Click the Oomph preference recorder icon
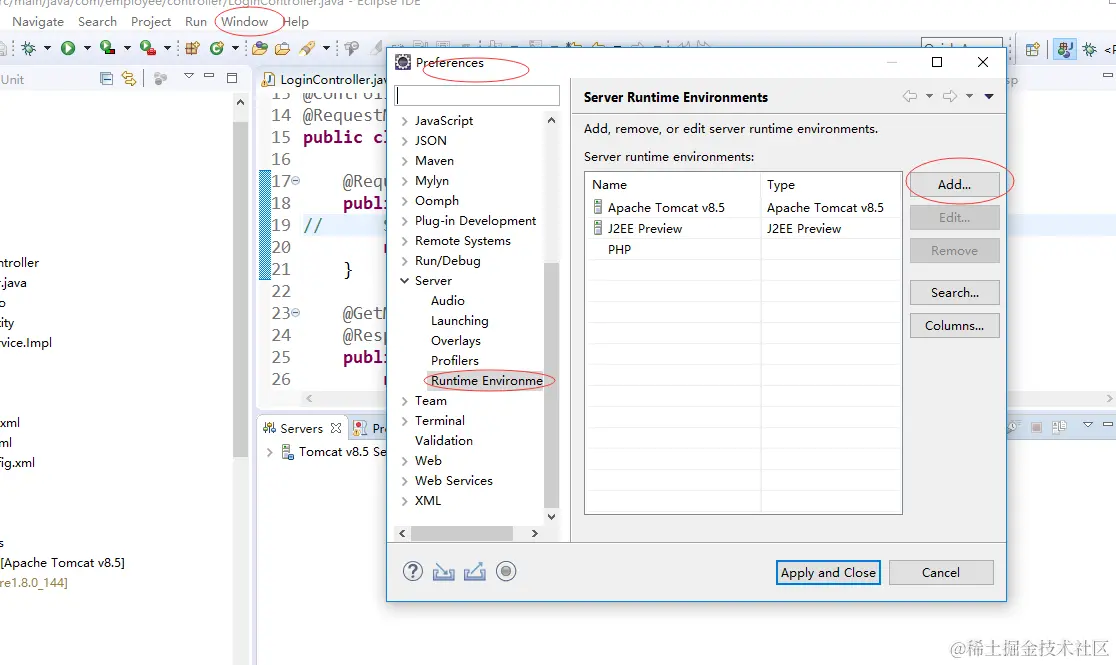Screen dimensions: 1116x665 (x=506, y=571)
